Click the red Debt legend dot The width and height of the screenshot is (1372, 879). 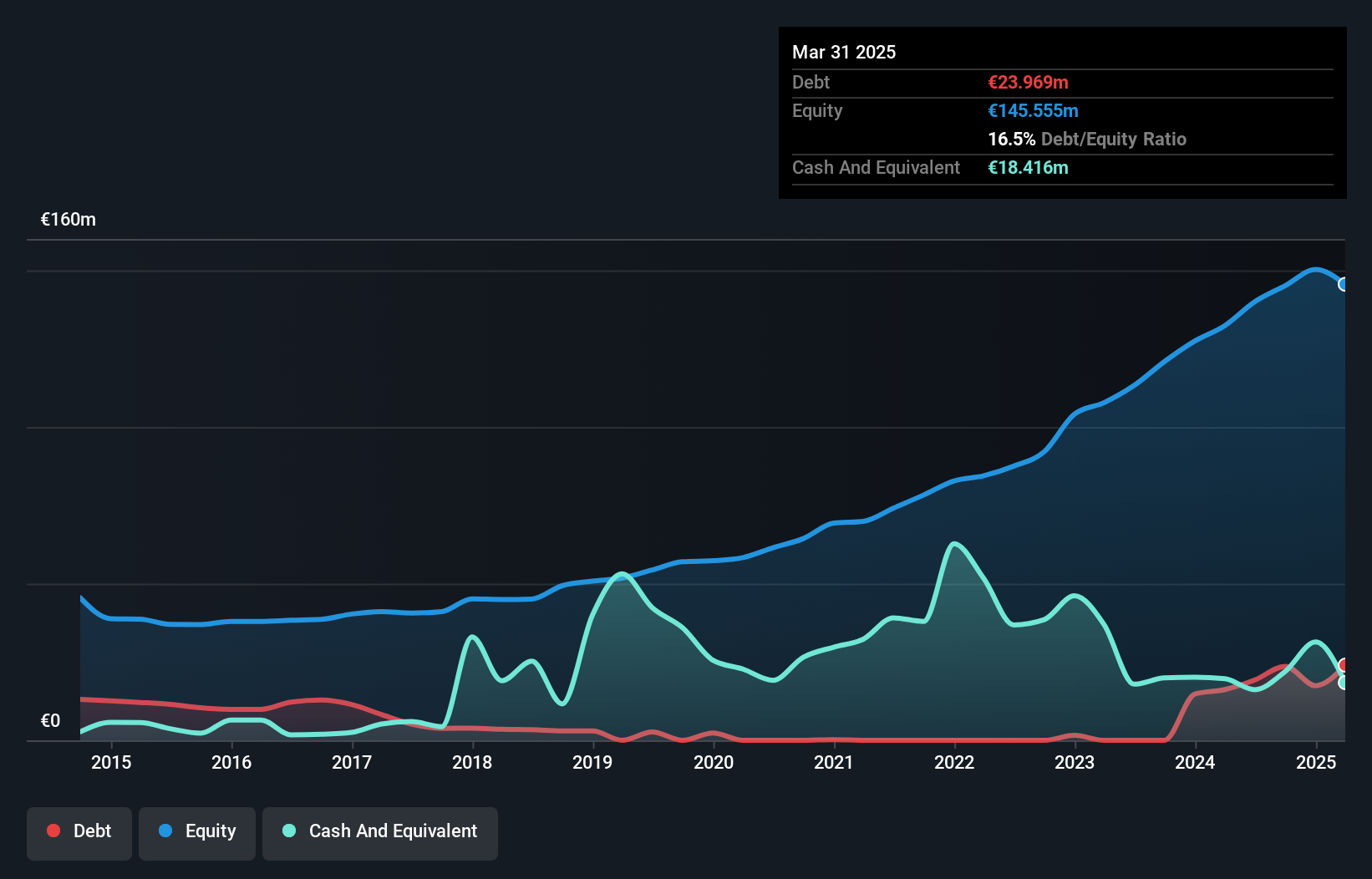(53, 831)
